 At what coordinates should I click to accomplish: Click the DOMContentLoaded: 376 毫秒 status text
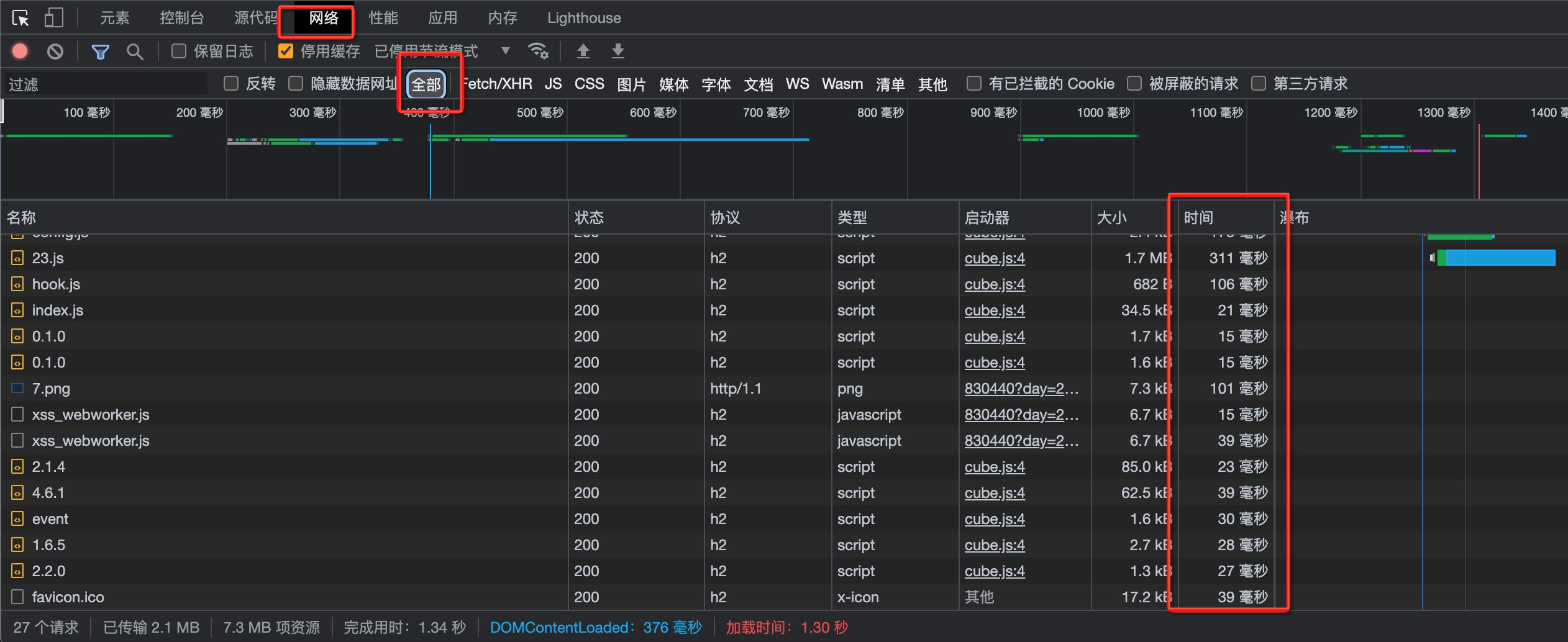click(596, 627)
